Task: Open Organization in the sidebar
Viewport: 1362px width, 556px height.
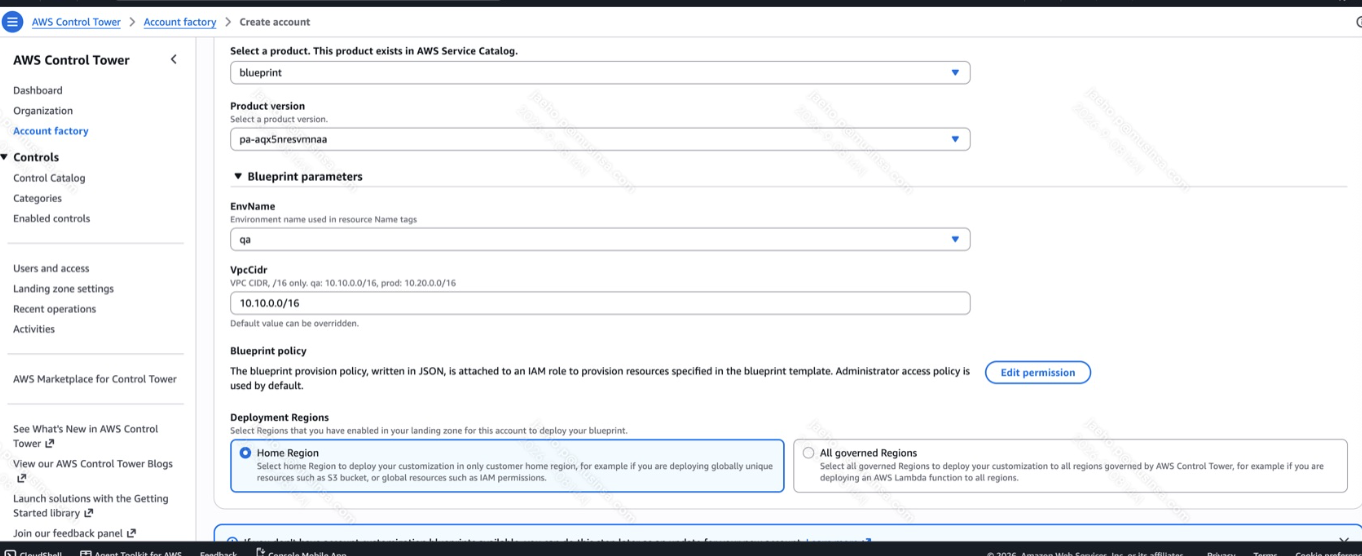Action: (x=43, y=111)
